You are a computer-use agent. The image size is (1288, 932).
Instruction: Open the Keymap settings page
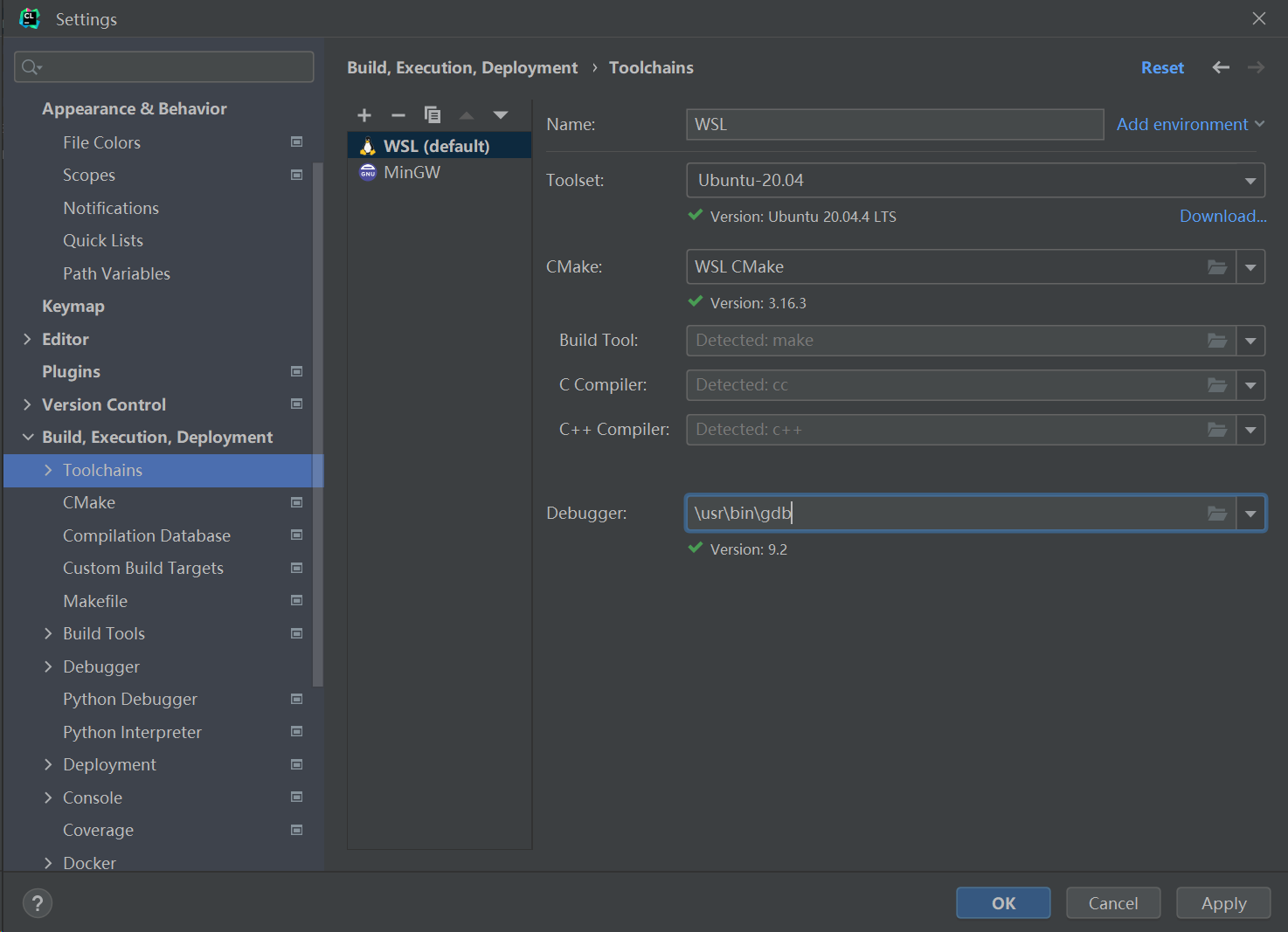(73, 306)
